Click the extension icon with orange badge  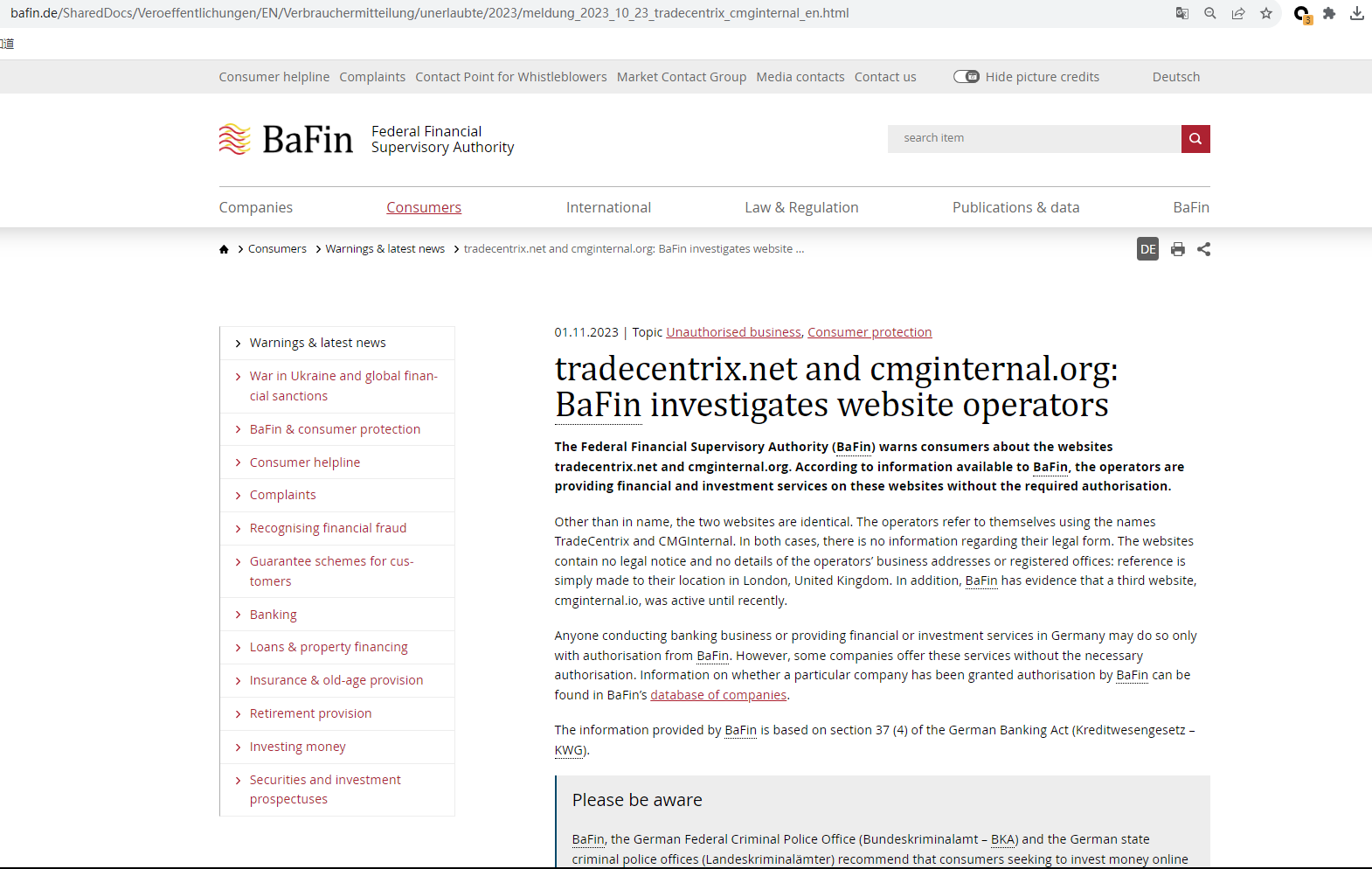tap(1302, 14)
